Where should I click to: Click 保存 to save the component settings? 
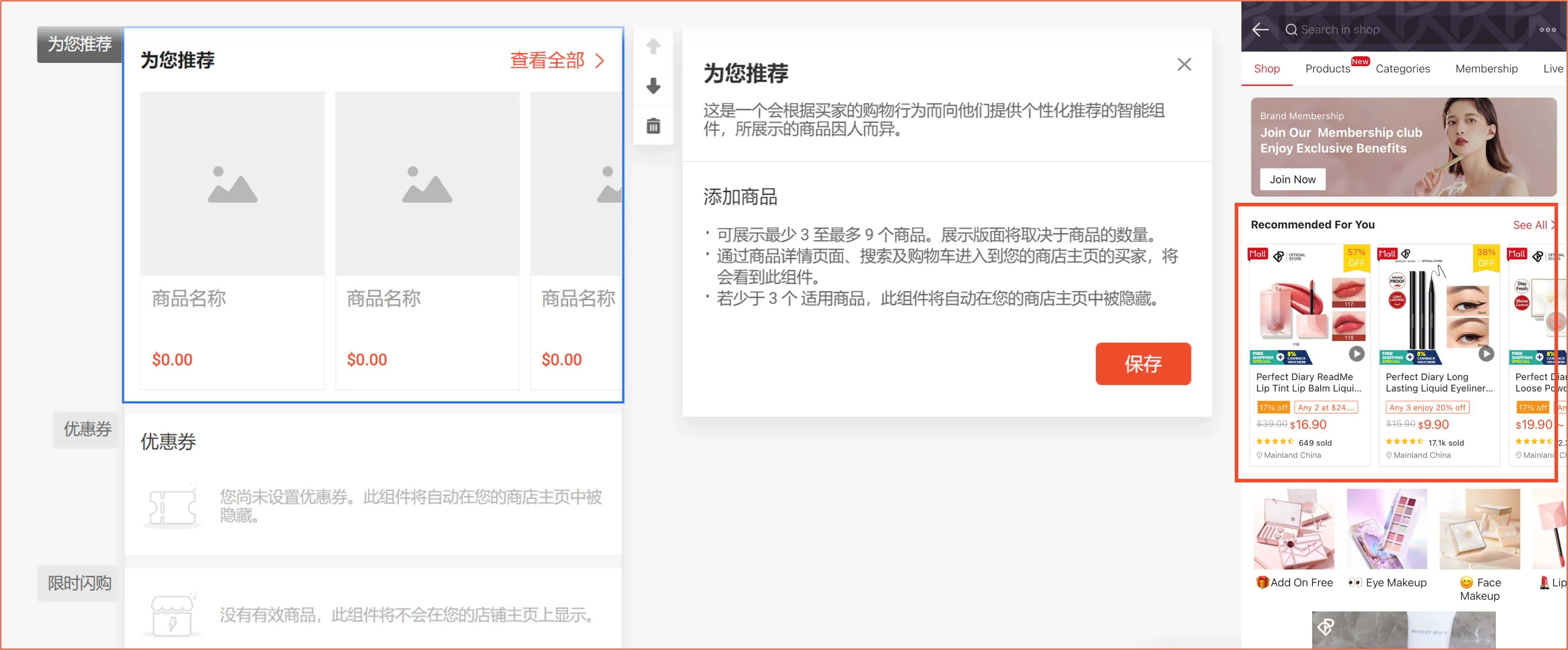click(x=1143, y=364)
